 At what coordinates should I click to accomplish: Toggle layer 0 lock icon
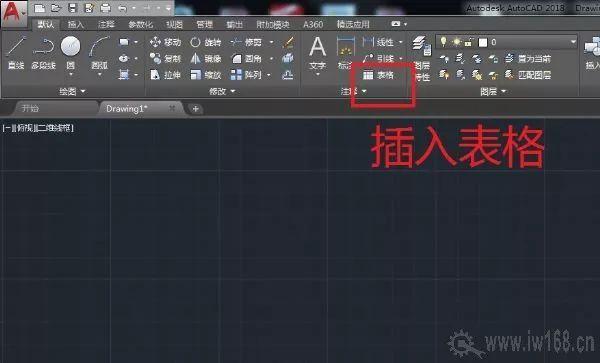pyautogui.click(x=469, y=42)
